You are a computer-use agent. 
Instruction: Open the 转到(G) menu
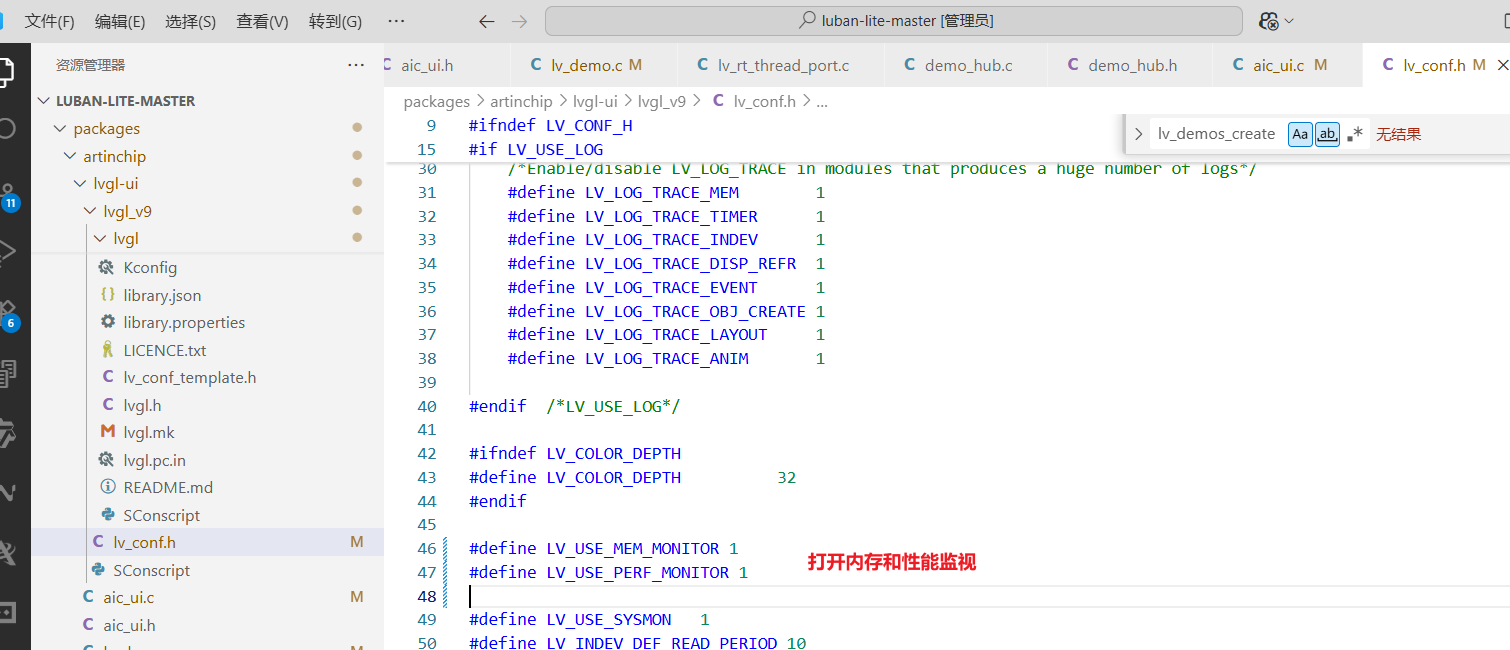[x=336, y=21]
